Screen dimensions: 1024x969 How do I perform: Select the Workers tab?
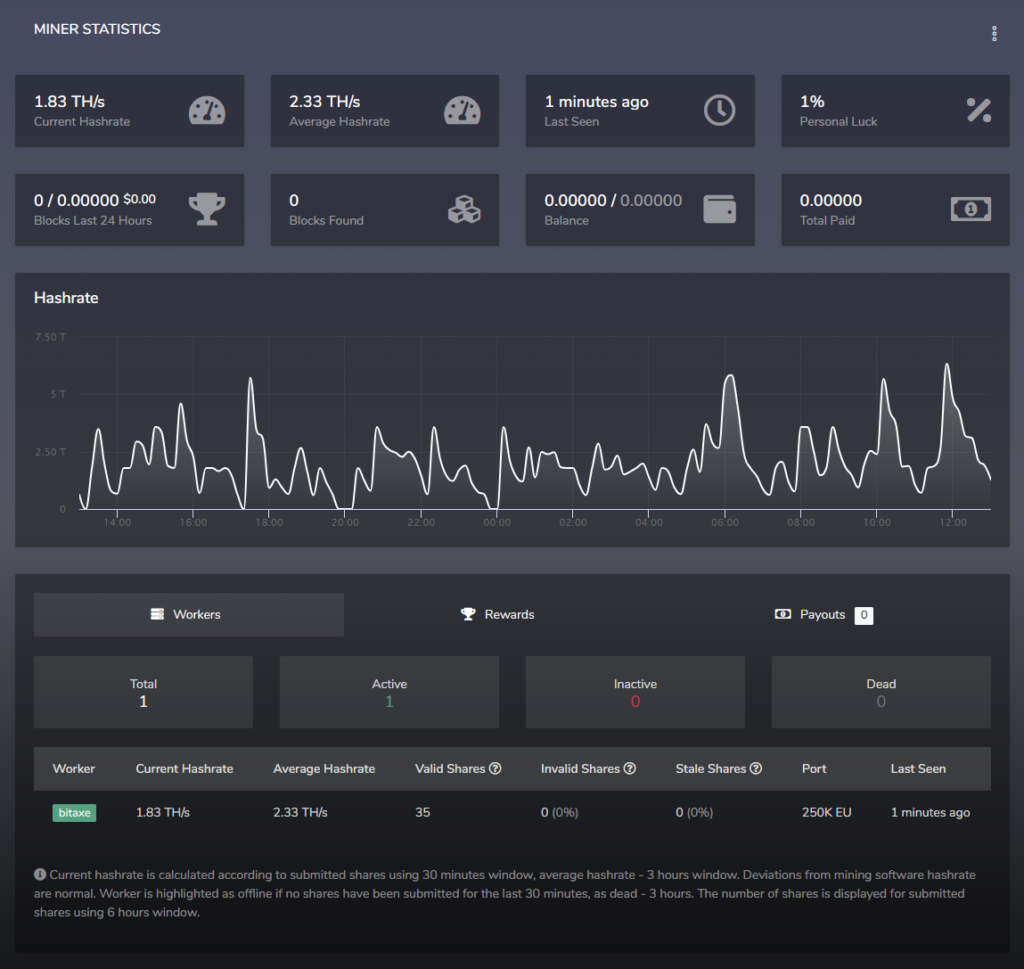click(188, 615)
